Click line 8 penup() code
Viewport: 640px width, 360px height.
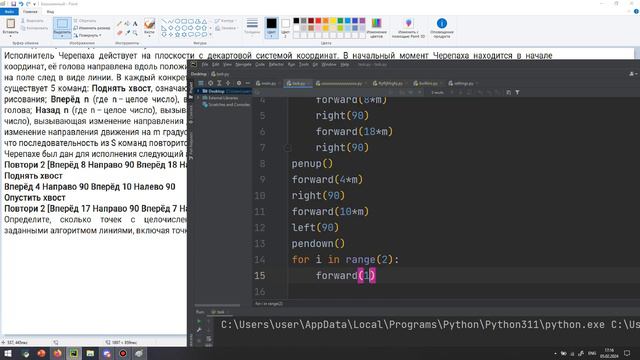312,164
